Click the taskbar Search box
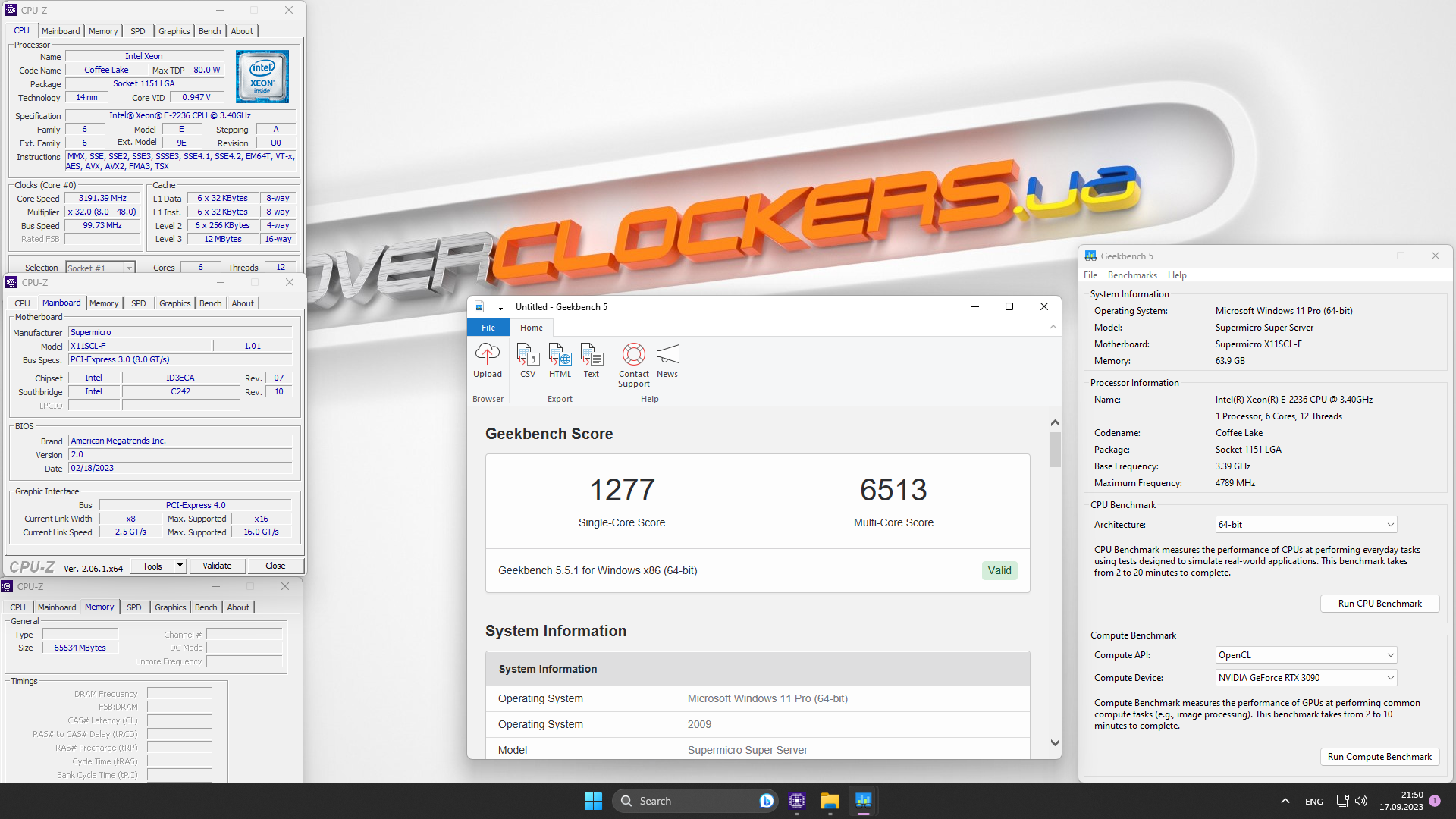The height and width of the screenshot is (819, 1456). pos(695,801)
